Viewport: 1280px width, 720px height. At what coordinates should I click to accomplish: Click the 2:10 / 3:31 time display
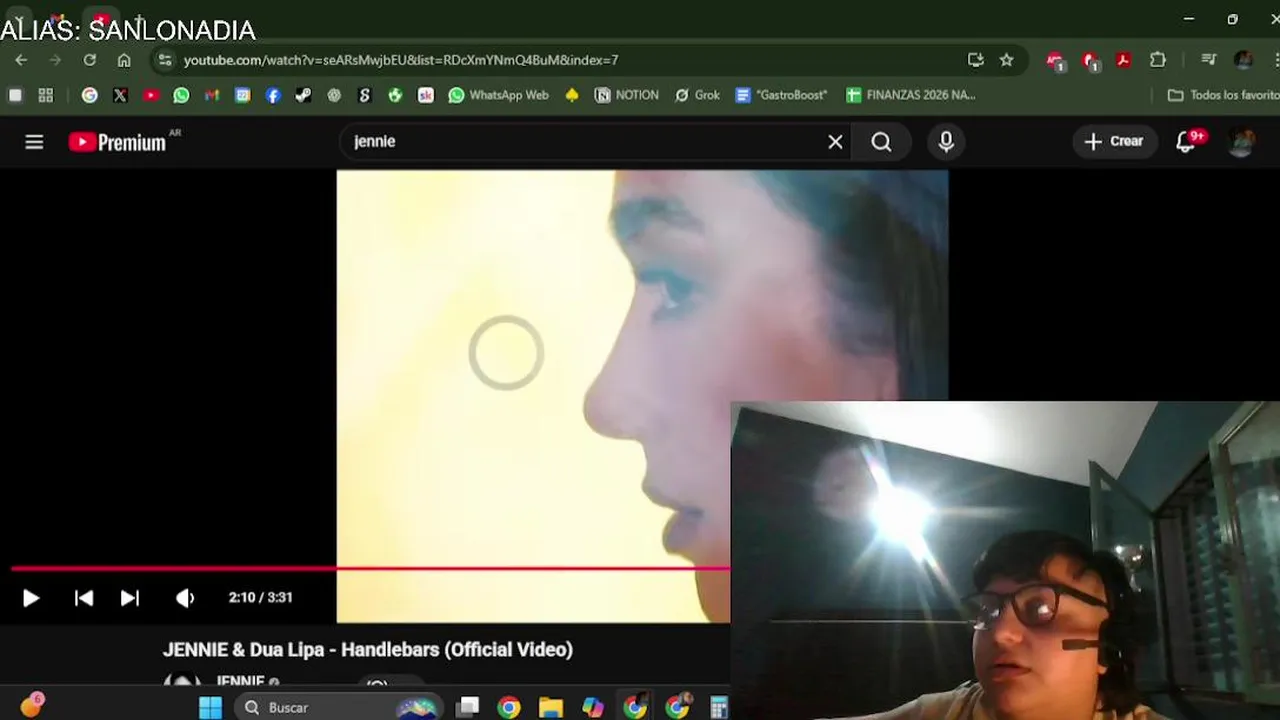point(260,597)
